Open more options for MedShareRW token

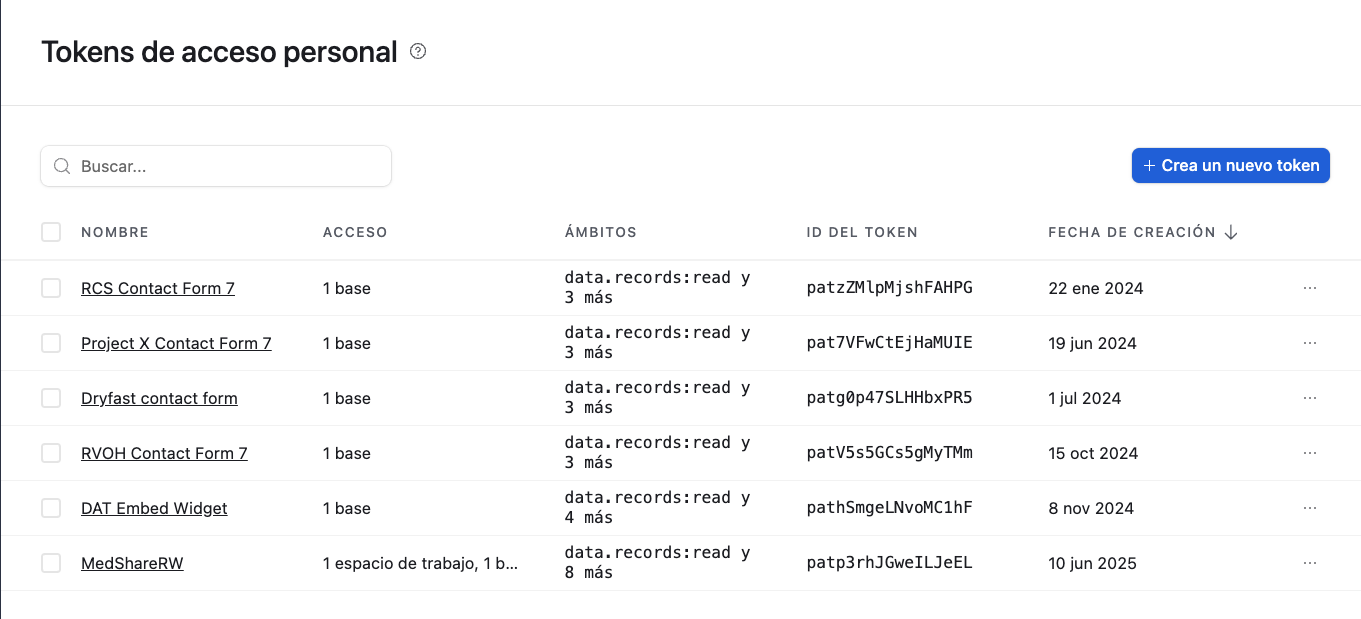[x=1310, y=563]
